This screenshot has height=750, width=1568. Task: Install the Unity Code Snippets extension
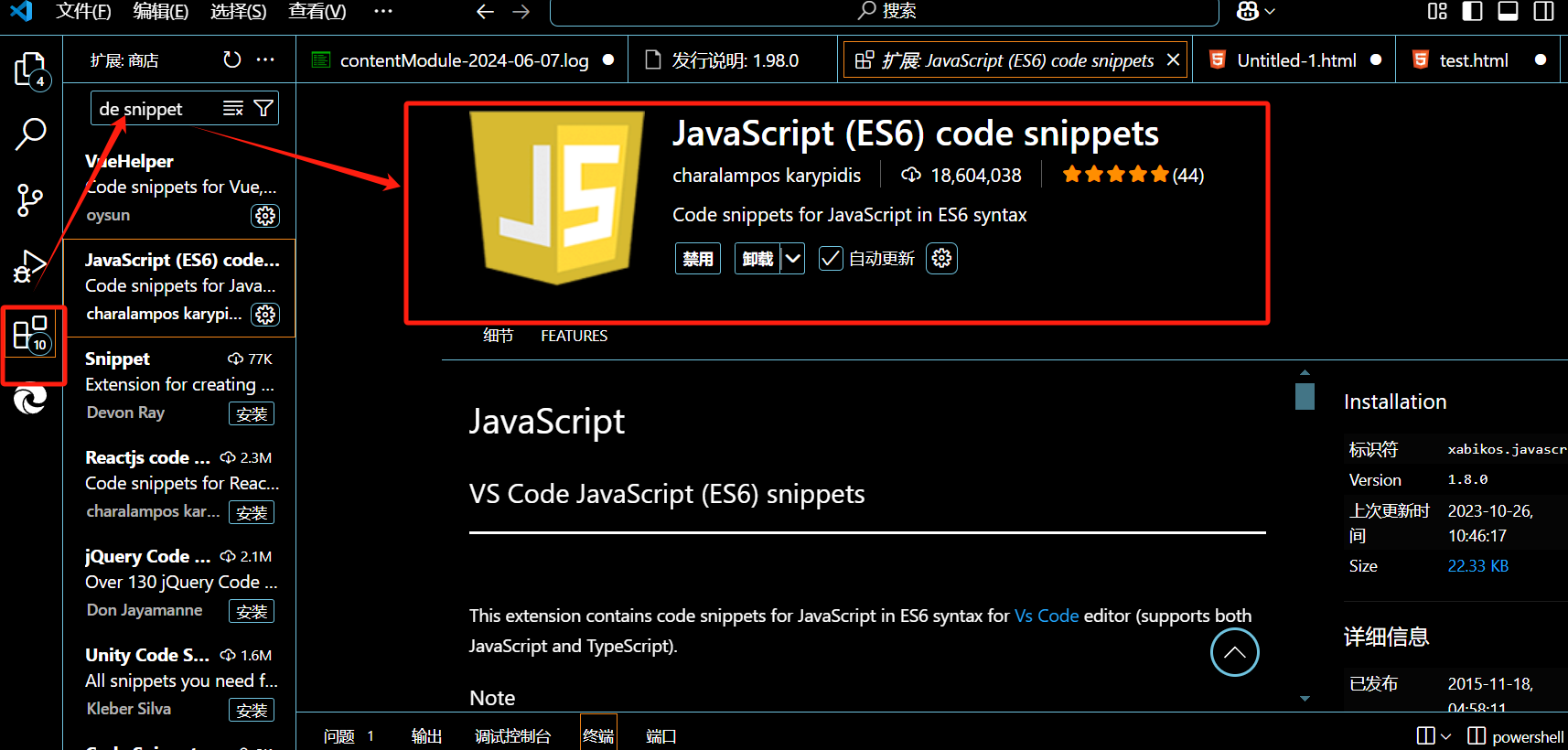coord(252,711)
